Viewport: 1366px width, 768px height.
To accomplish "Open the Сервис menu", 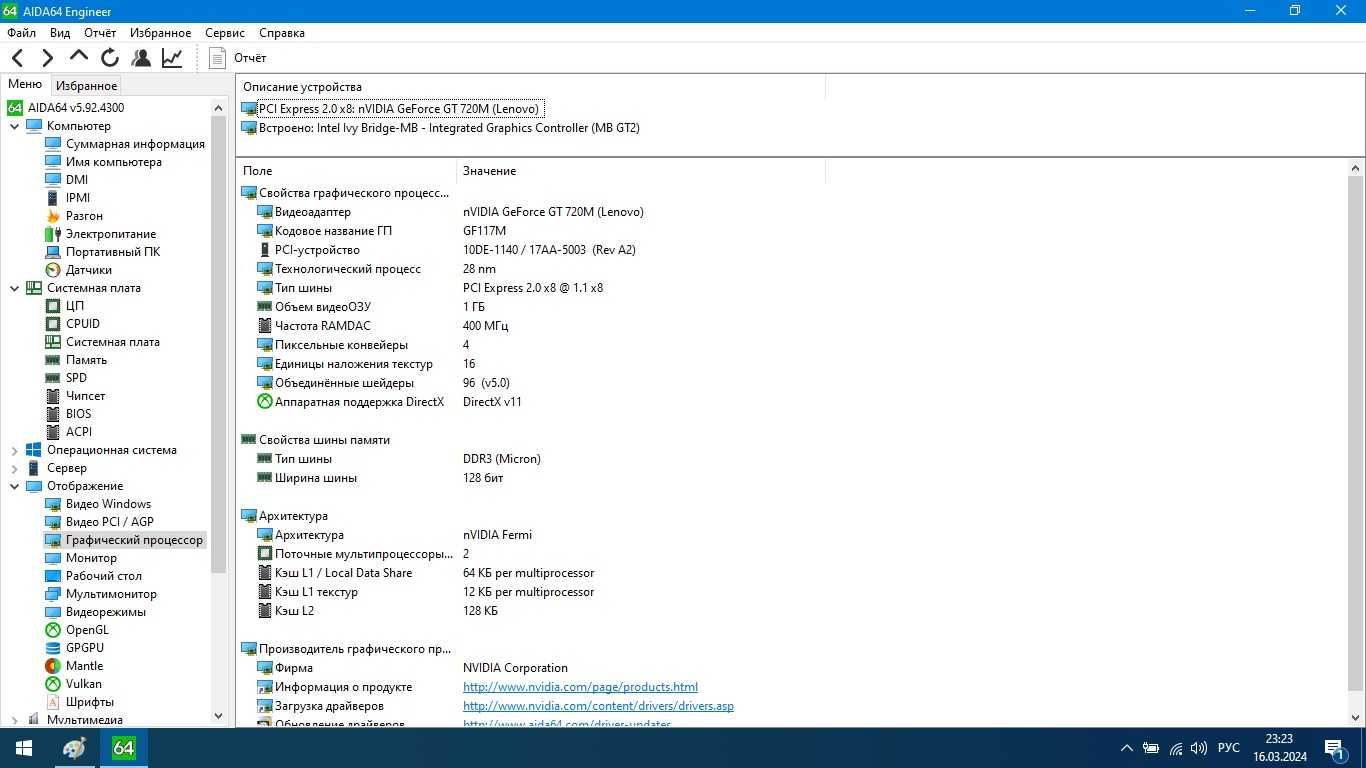I will [225, 33].
